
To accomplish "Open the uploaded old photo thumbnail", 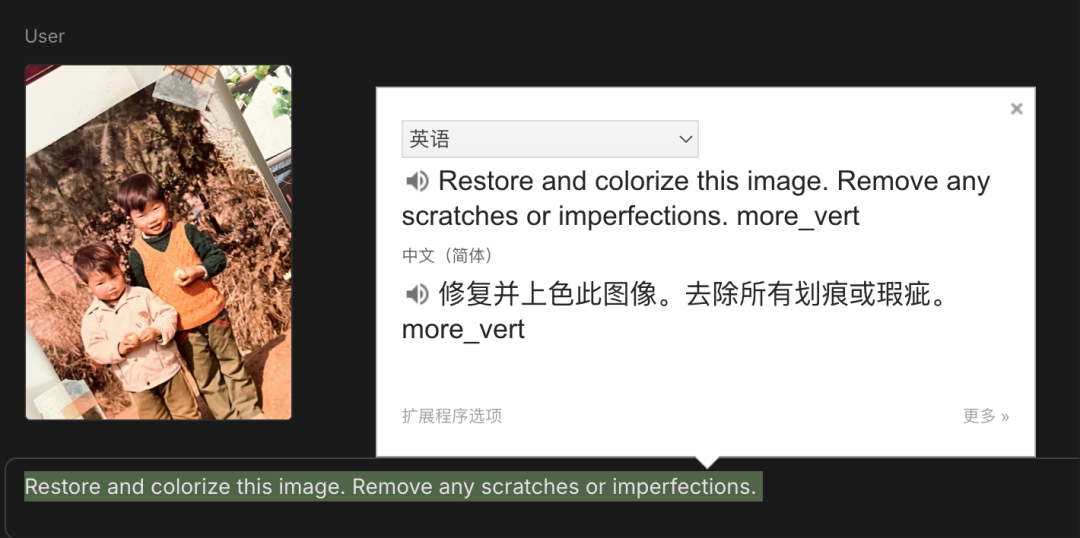I will click(x=158, y=242).
